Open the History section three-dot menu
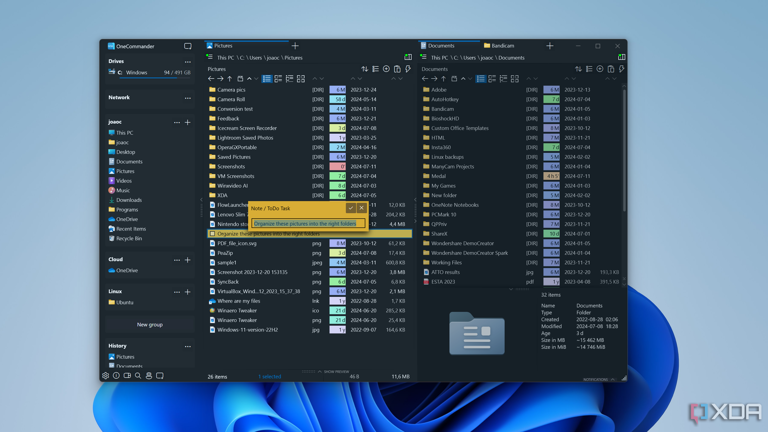 [187, 346]
